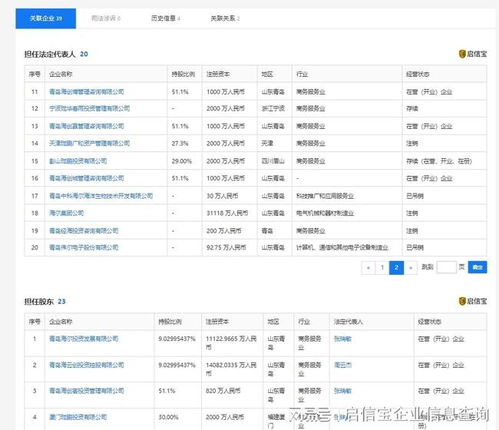The width and height of the screenshot is (499, 430).
Task: Open the company link in row 13
Action: 87,126
